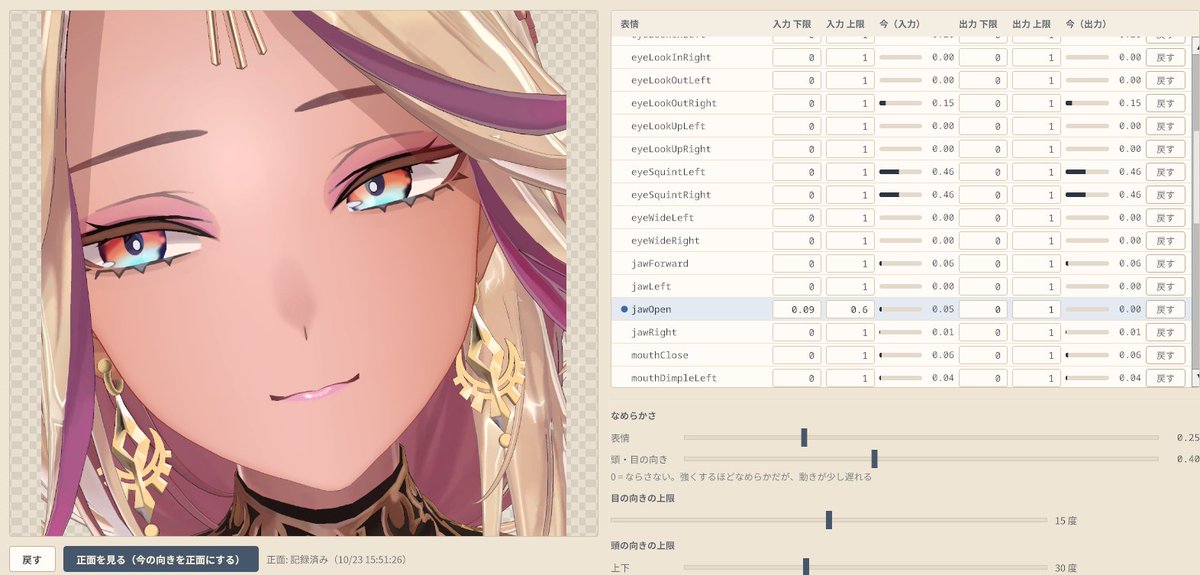Screen dimensions: 1200x575
Task: Edit eyeLookOutRight input upper limit field
Action: (850, 103)
